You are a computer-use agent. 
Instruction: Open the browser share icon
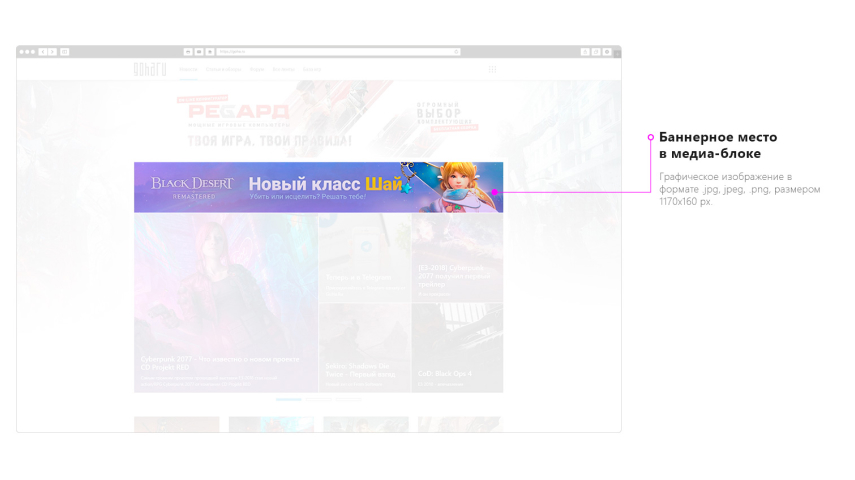coord(585,52)
